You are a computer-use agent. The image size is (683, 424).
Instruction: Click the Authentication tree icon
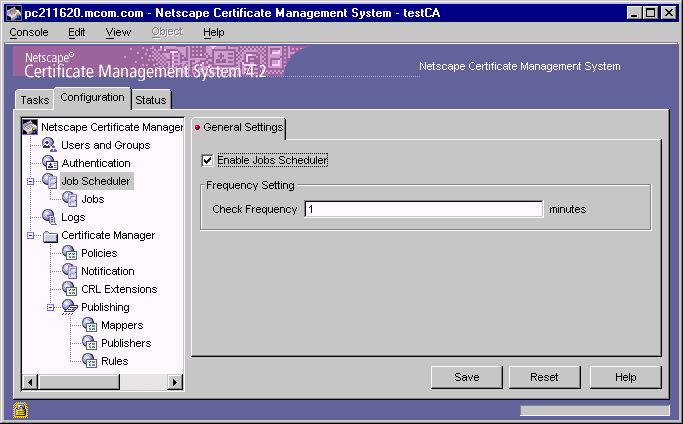coord(50,163)
